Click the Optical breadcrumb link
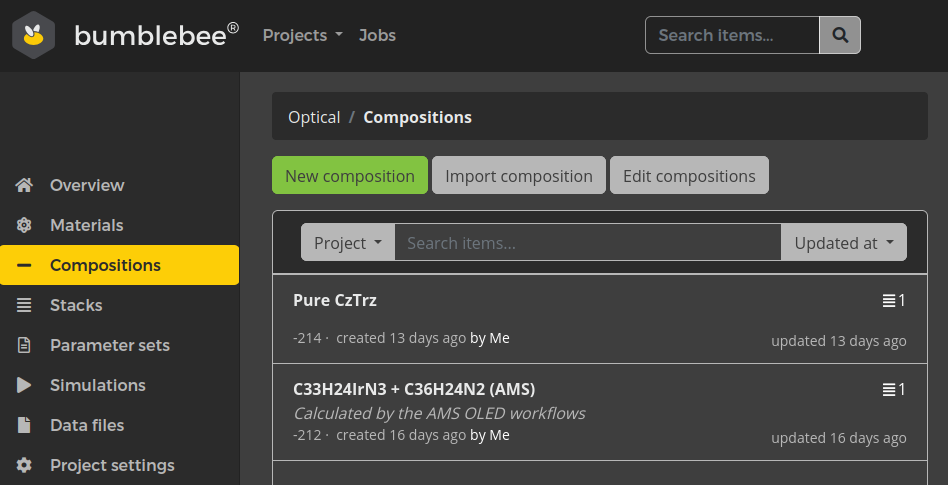948x485 pixels. coord(314,117)
